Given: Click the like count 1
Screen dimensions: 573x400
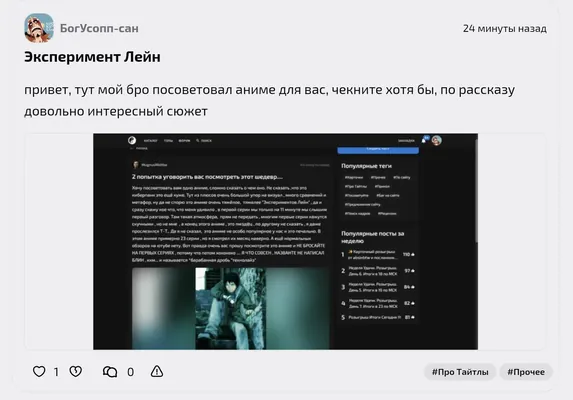Looking at the screenshot, I should [56, 372].
